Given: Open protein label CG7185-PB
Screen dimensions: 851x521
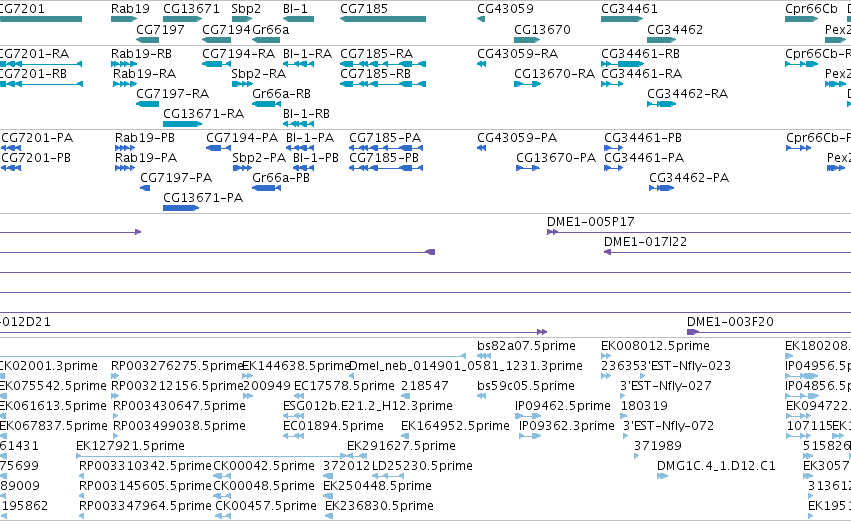Looking at the screenshot, I should (x=384, y=158).
